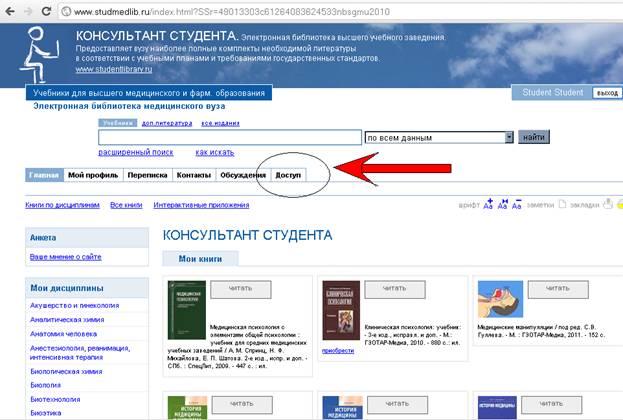Click the 'найти' search button
Image resolution: width=623 pixels, height=420 pixels.
[x=534, y=137]
